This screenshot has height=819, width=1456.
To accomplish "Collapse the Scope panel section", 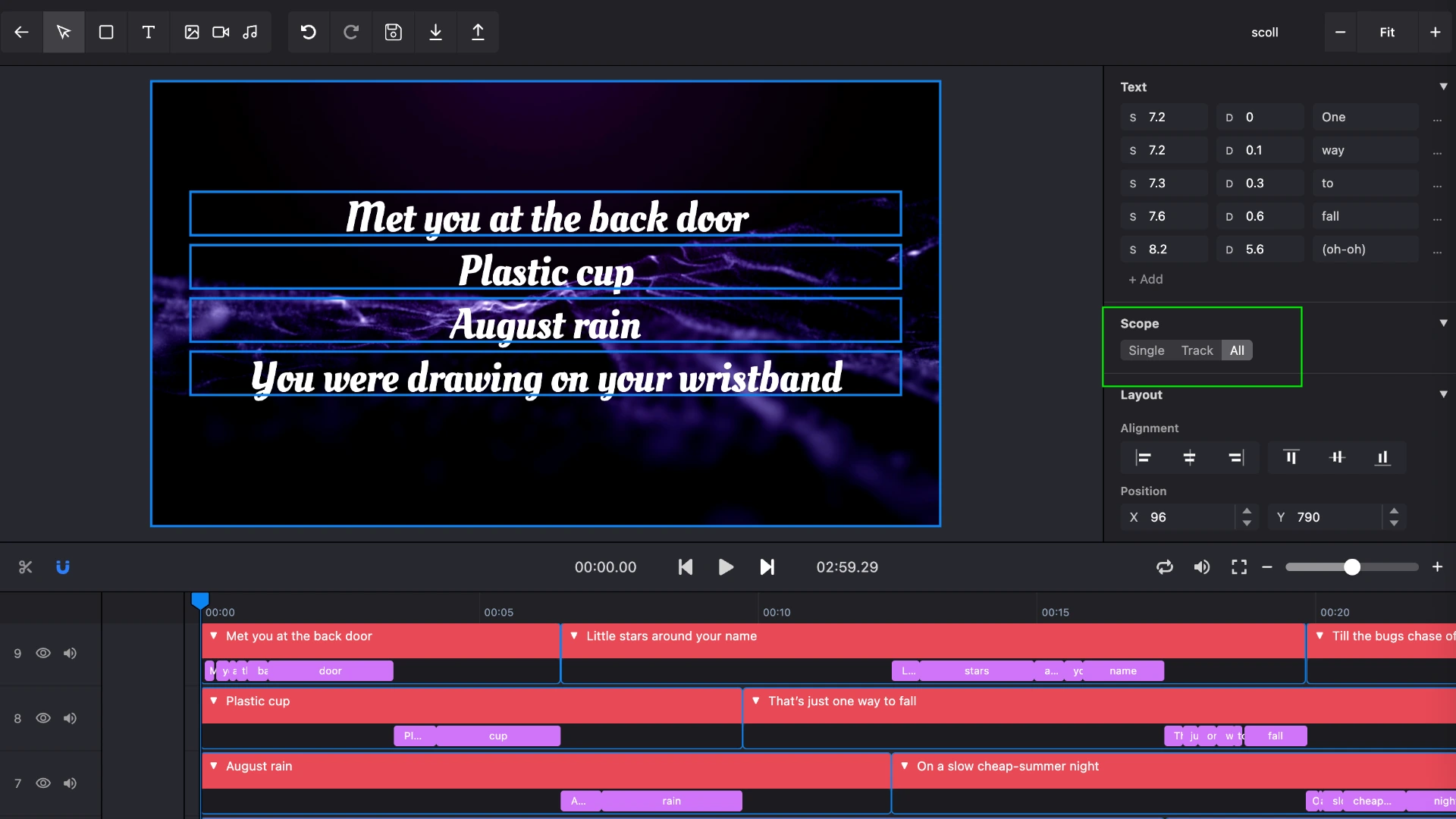I will 1443,323.
